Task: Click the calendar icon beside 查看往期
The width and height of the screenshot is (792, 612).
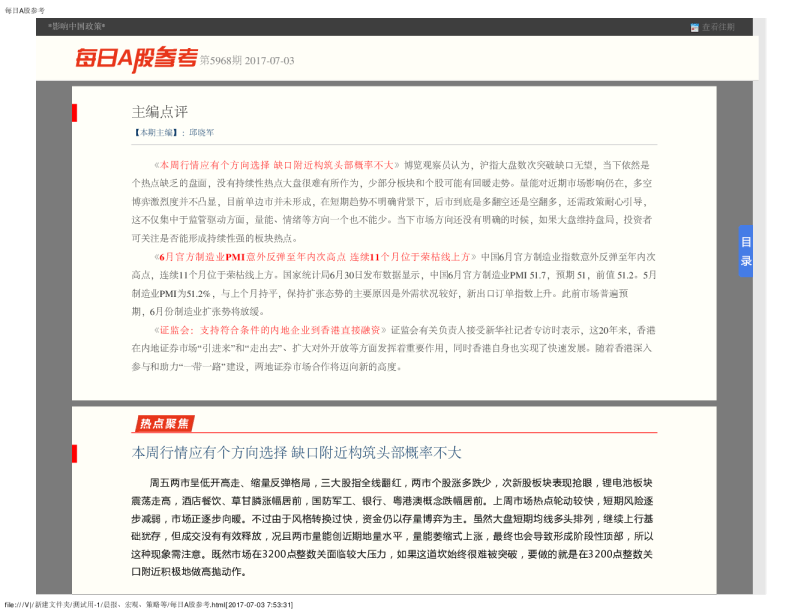Action: click(x=694, y=27)
